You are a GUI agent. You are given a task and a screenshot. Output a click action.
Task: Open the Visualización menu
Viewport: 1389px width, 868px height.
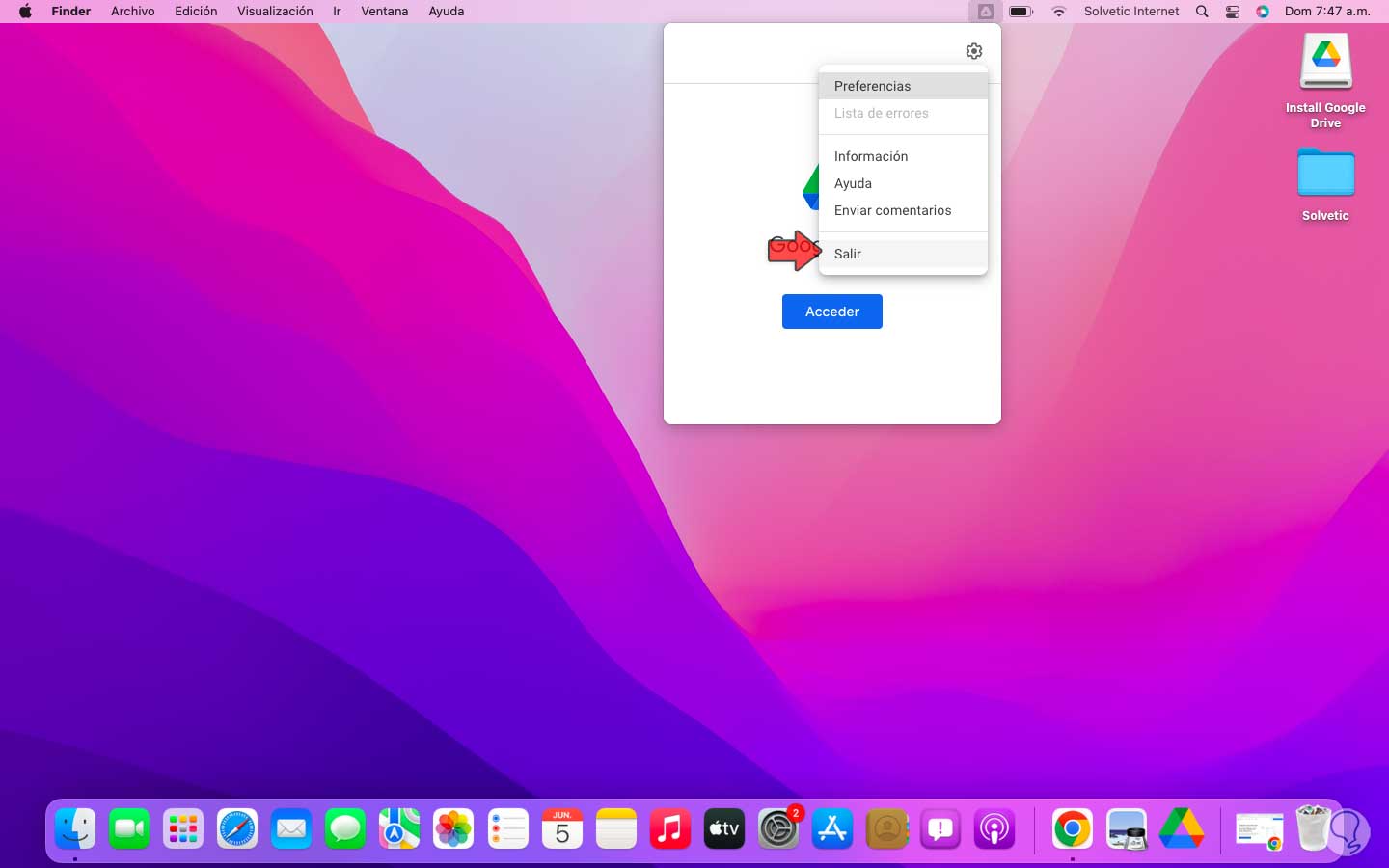click(x=275, y=12)
